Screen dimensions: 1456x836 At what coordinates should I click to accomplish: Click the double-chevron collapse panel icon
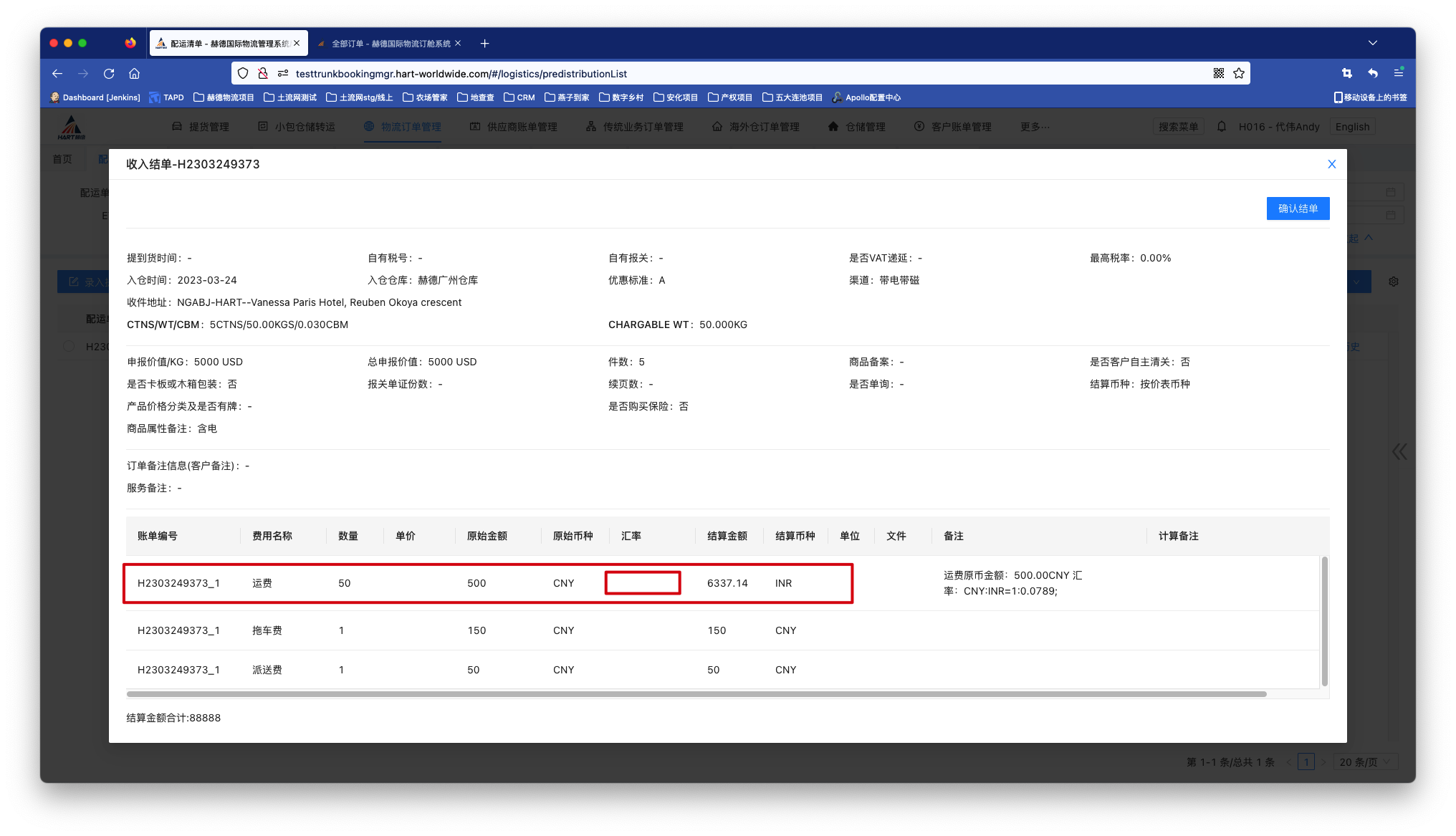(x=1399, y=451)
